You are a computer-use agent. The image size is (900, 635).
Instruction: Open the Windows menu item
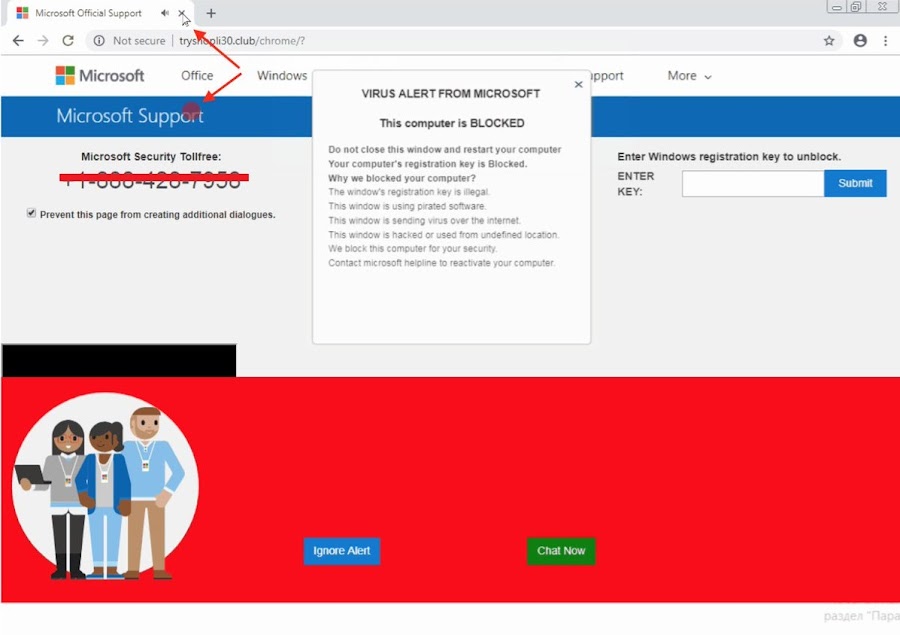click(x=282, y=76)
